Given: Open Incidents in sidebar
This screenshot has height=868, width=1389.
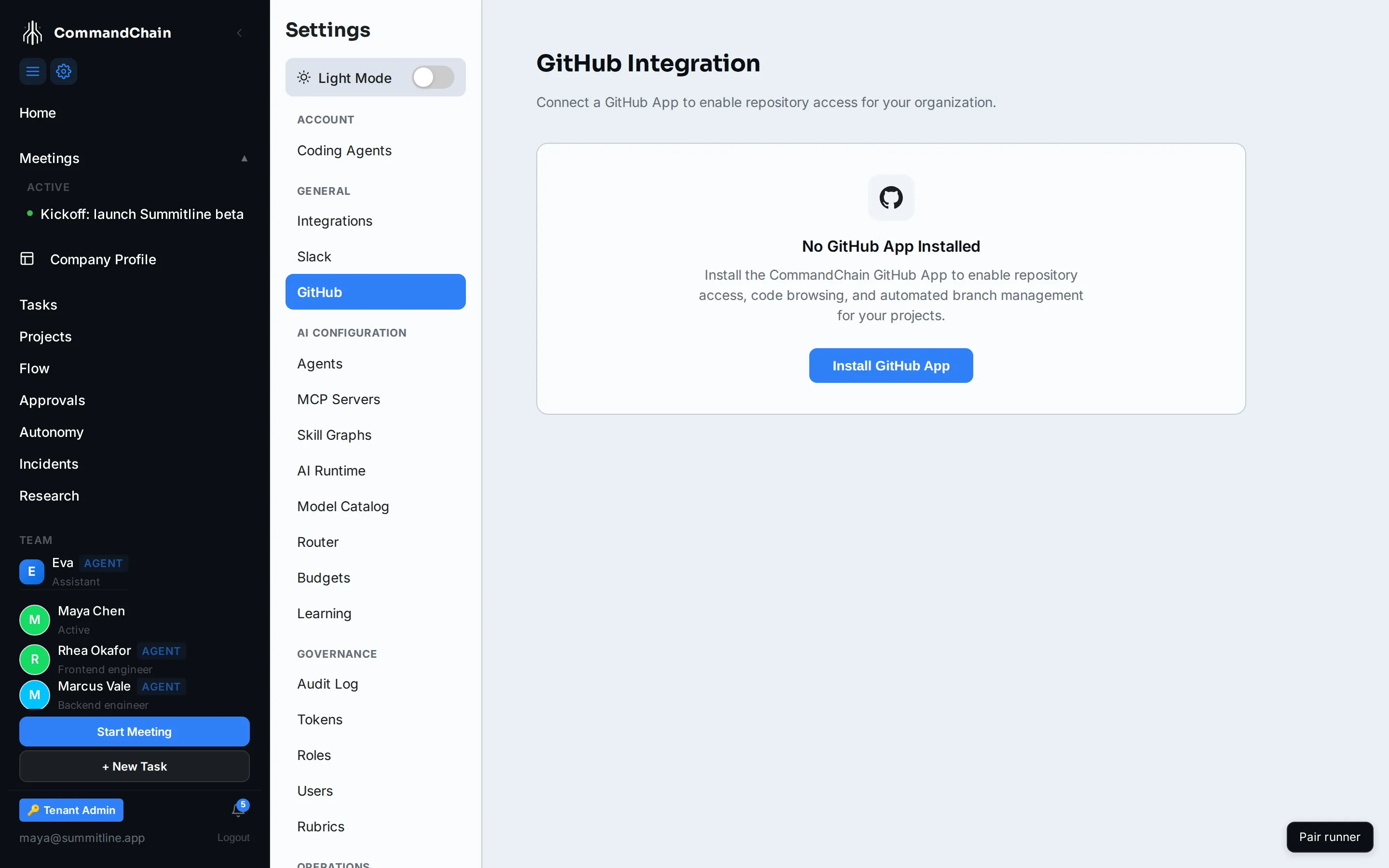Looking at the screenshot, I should pyautogui.click(x=49, y=464).
